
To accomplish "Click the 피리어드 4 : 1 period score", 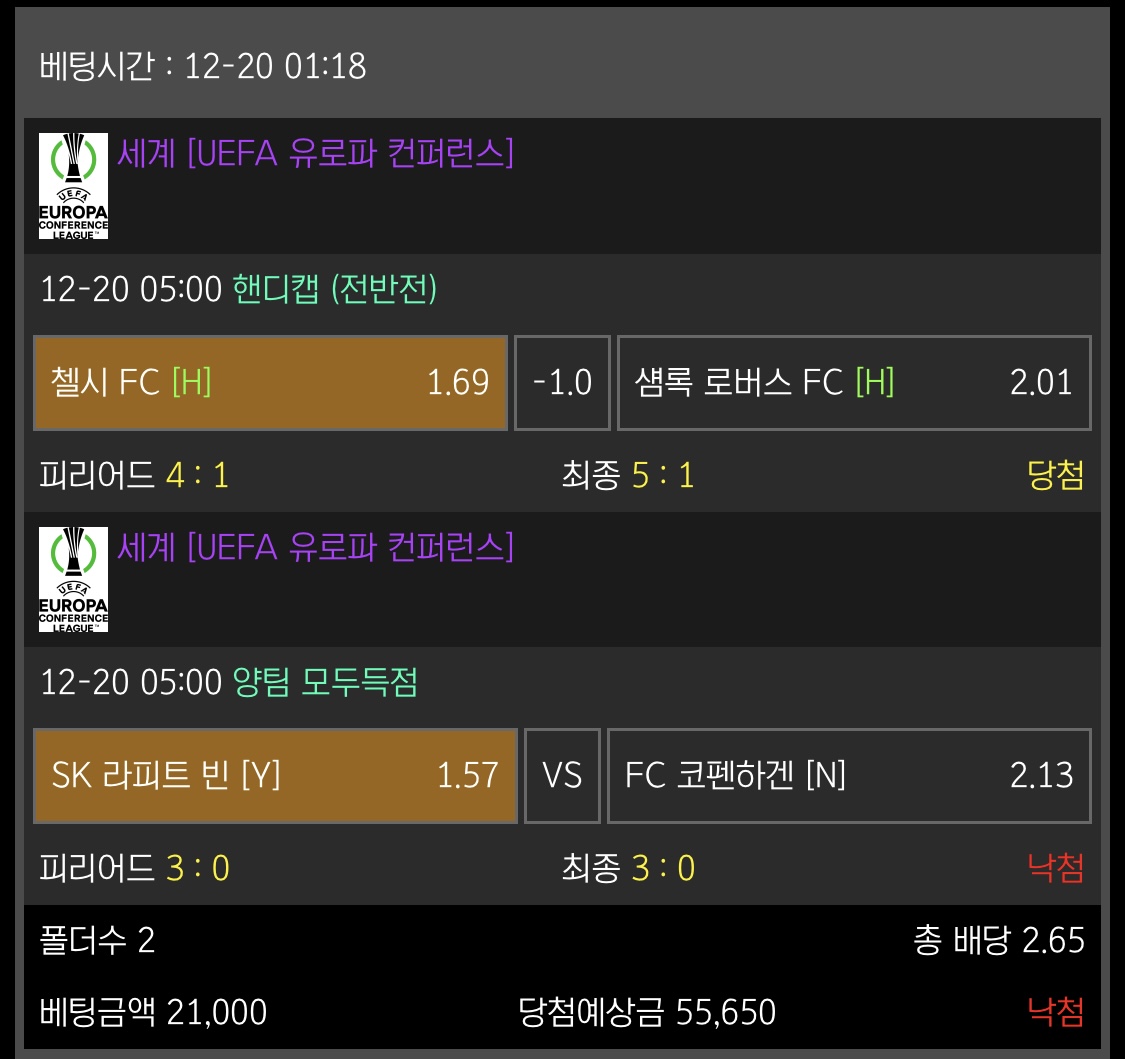I will 134,475.
